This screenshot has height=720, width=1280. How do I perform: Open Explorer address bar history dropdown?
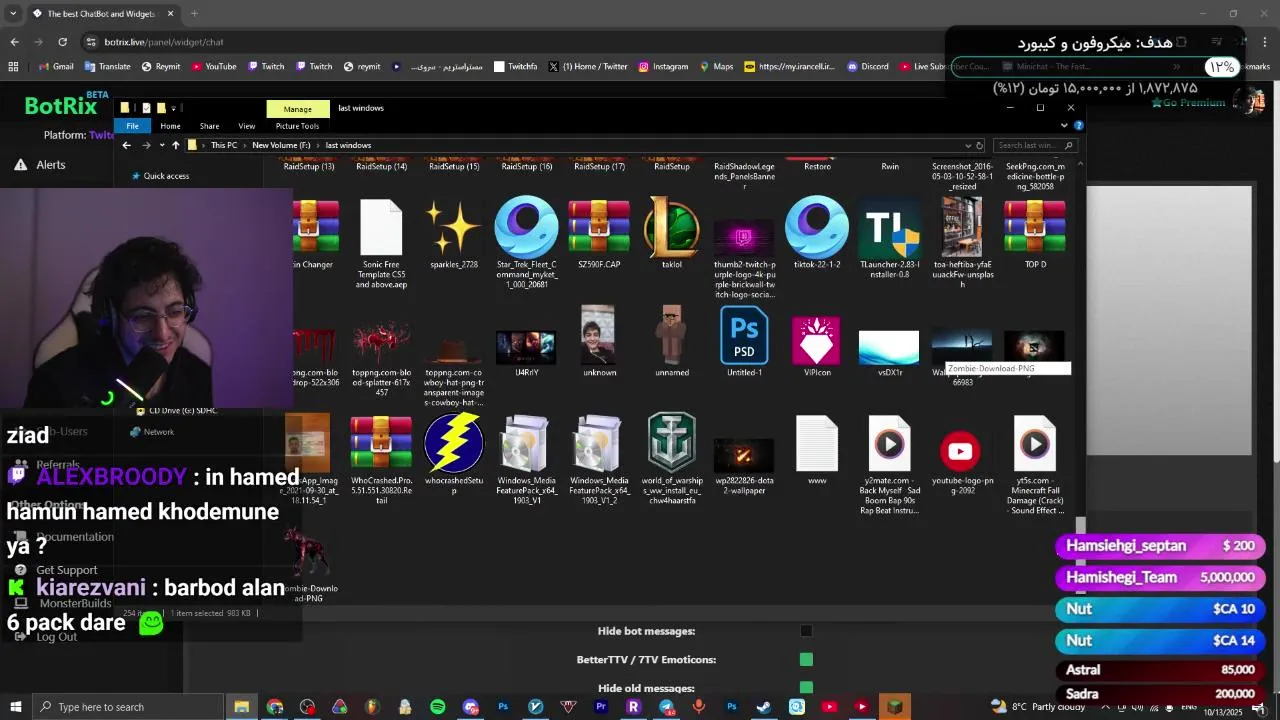pyautogui.click(x=968, y=145)
